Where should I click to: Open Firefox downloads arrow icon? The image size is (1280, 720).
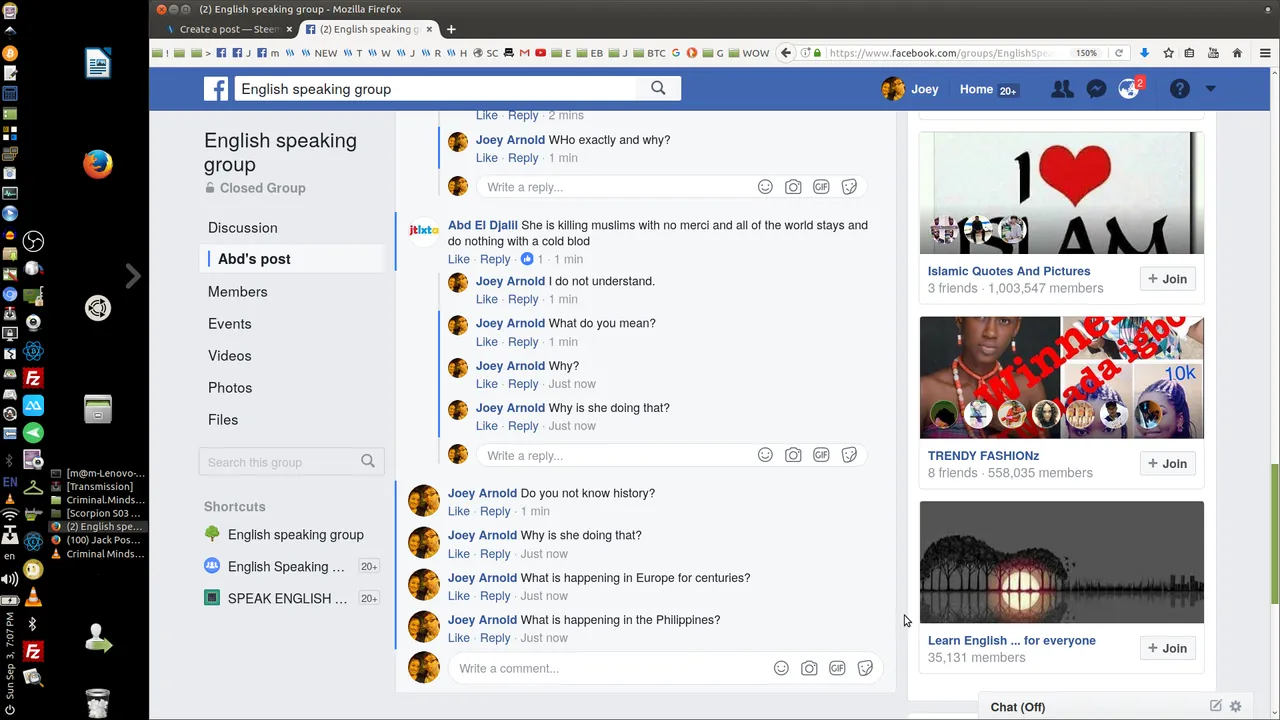coord(1144,53)
